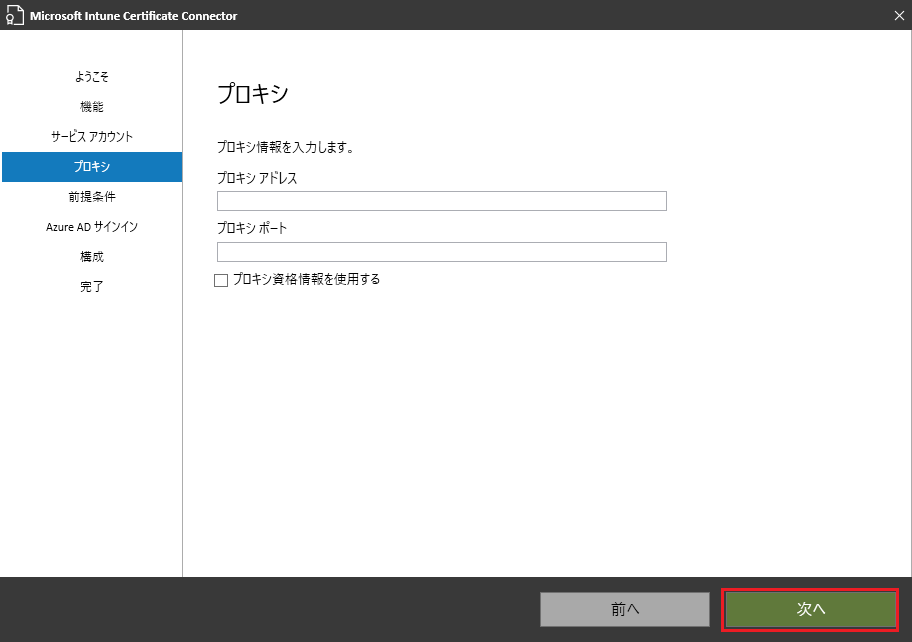Image resolution: width=912 pixels, height=642 pixels.
Task: Click into the プロキシ ポート field
Action: (x=441, y=252)
